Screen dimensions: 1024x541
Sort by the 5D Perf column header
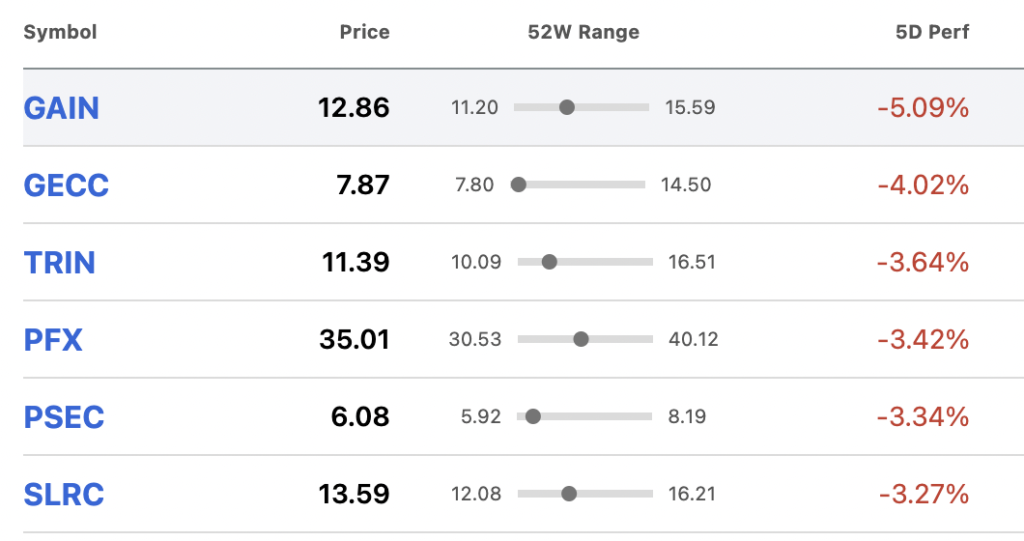tap(932, 32)
